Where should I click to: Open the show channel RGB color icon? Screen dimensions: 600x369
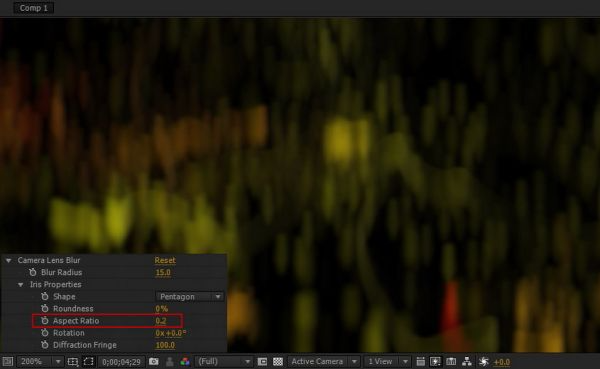pos(185,362)
